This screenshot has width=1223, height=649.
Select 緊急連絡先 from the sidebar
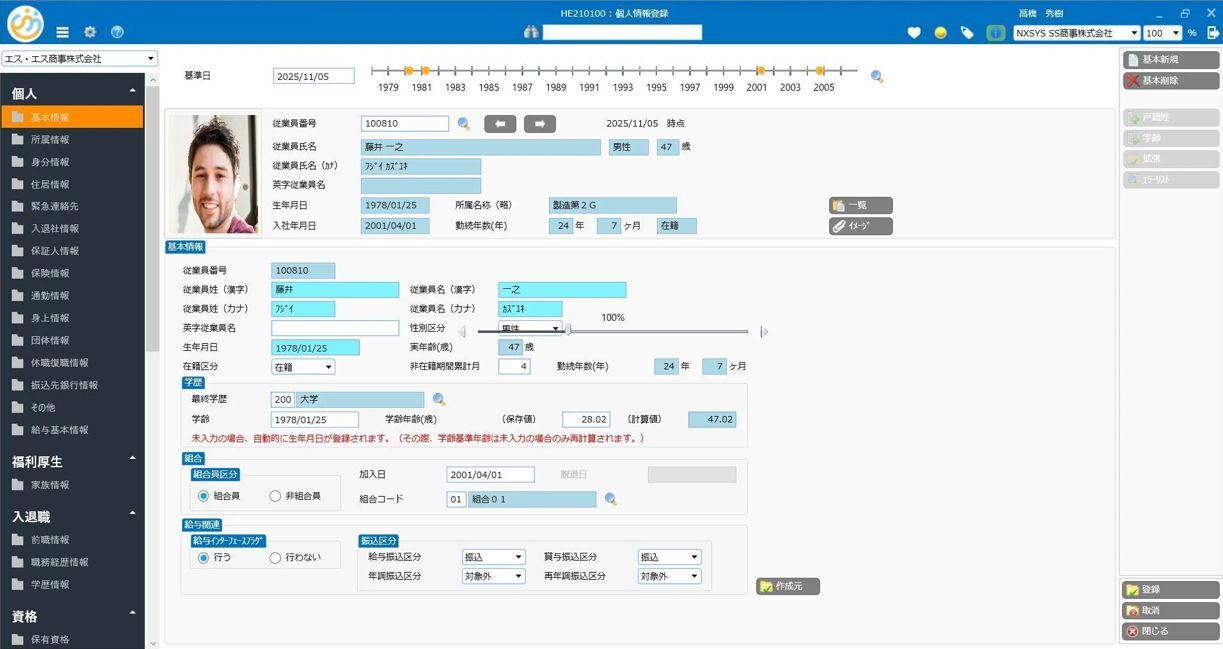[54, 206]
